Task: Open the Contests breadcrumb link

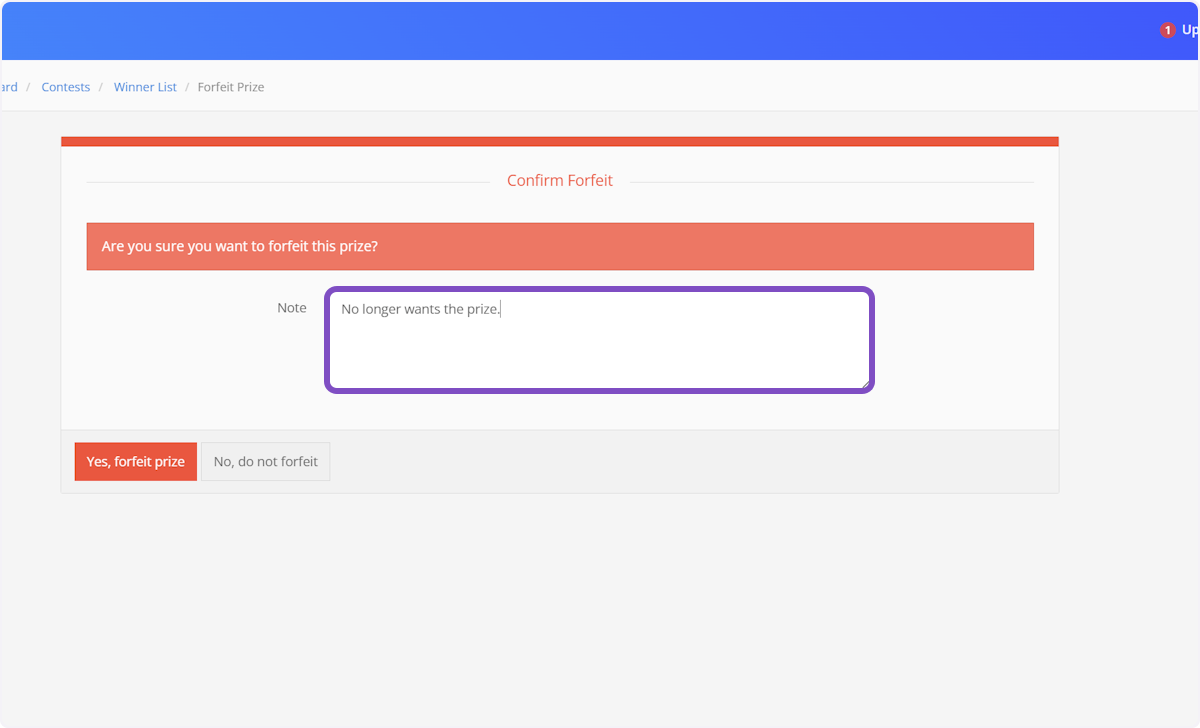Action: pos(66,87)
